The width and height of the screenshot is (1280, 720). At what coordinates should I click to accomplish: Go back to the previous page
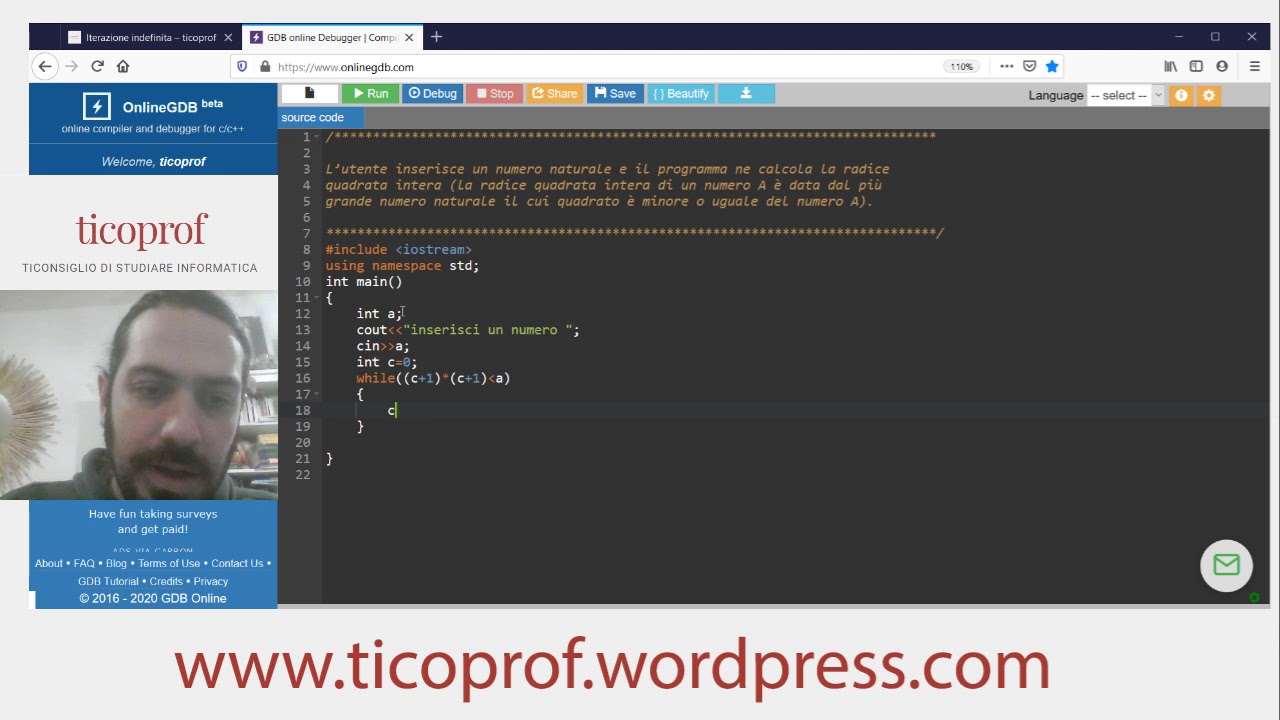tap(44, 66)
